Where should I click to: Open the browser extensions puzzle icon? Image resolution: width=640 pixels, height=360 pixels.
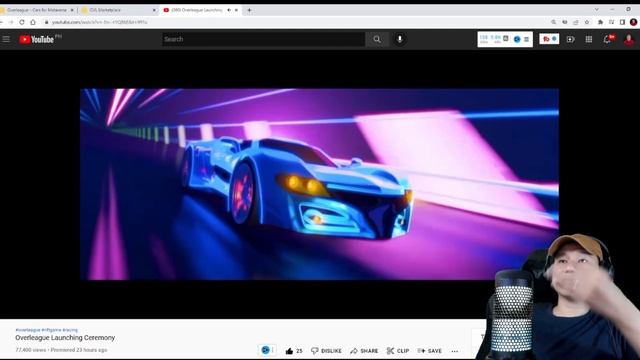600,22
